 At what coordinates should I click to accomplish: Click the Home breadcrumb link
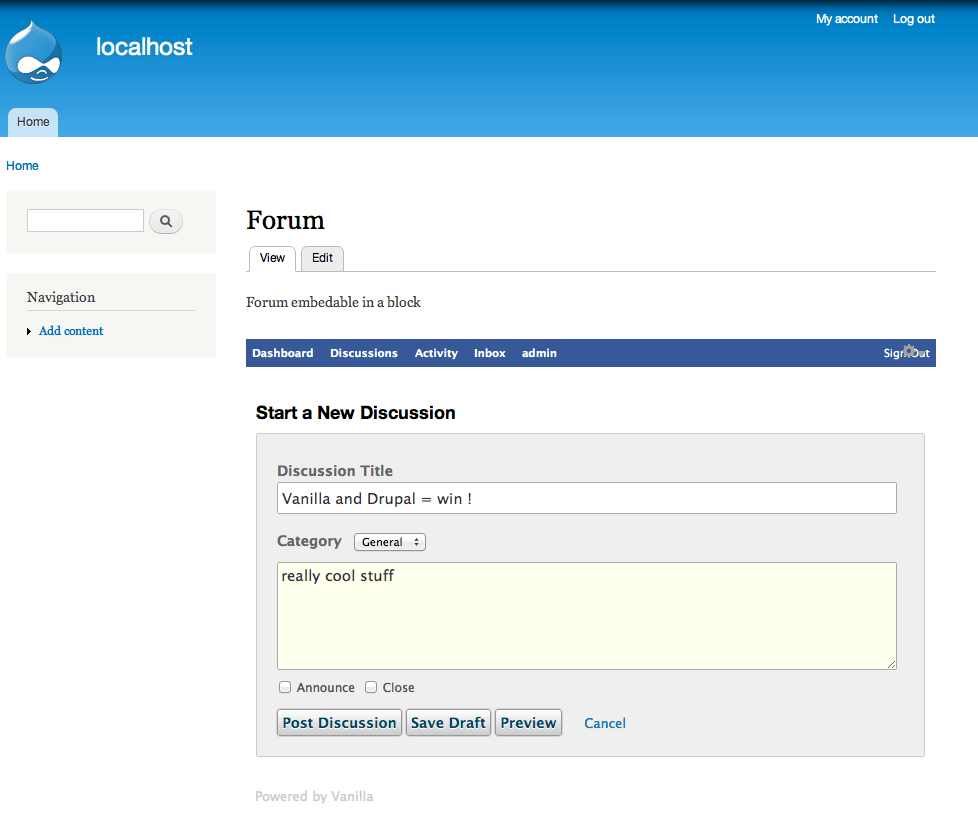(x=22, y=166)
